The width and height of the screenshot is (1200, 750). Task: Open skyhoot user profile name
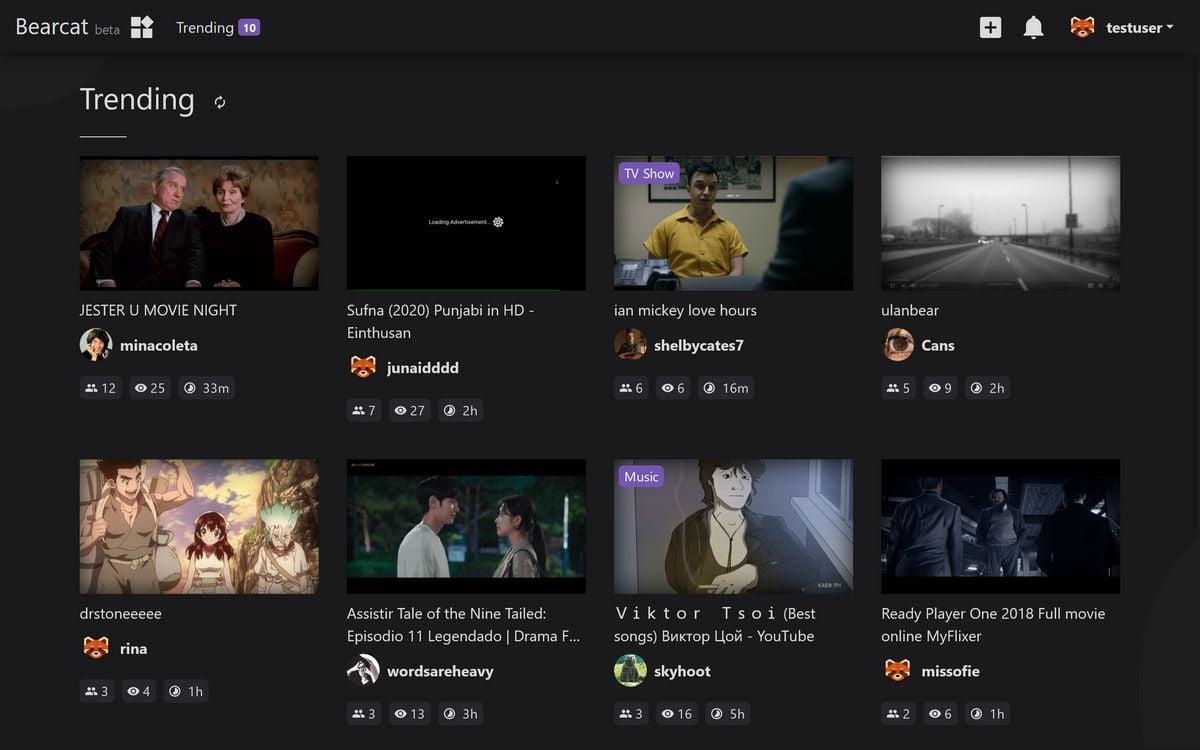tap(682, 672)
